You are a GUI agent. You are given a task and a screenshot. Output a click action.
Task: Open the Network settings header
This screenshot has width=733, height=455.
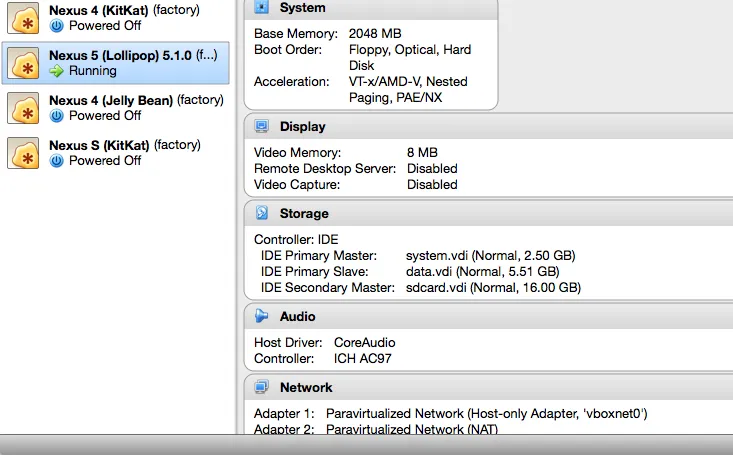(306, 387)
